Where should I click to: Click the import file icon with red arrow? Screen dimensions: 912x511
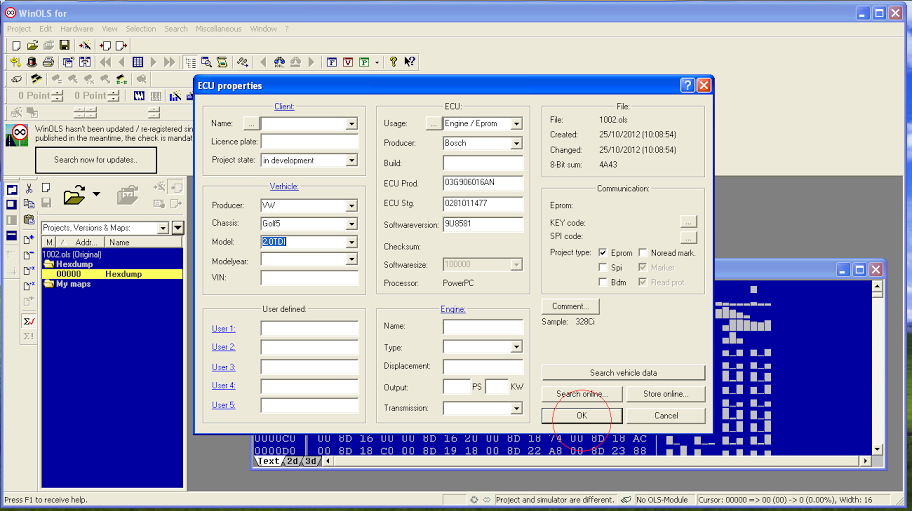pos(105,45)
